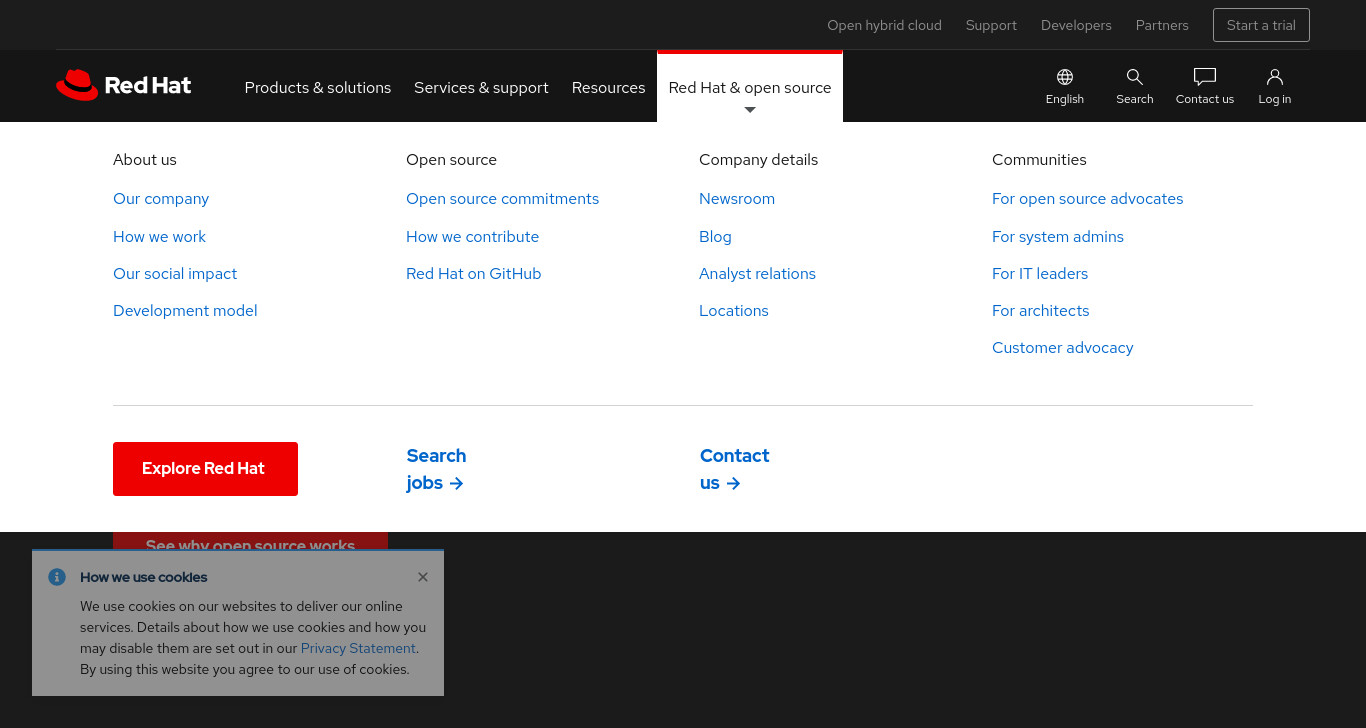Screen dimensions: 1366x728
Task: Open the Locations link
Action: (734, 311)
